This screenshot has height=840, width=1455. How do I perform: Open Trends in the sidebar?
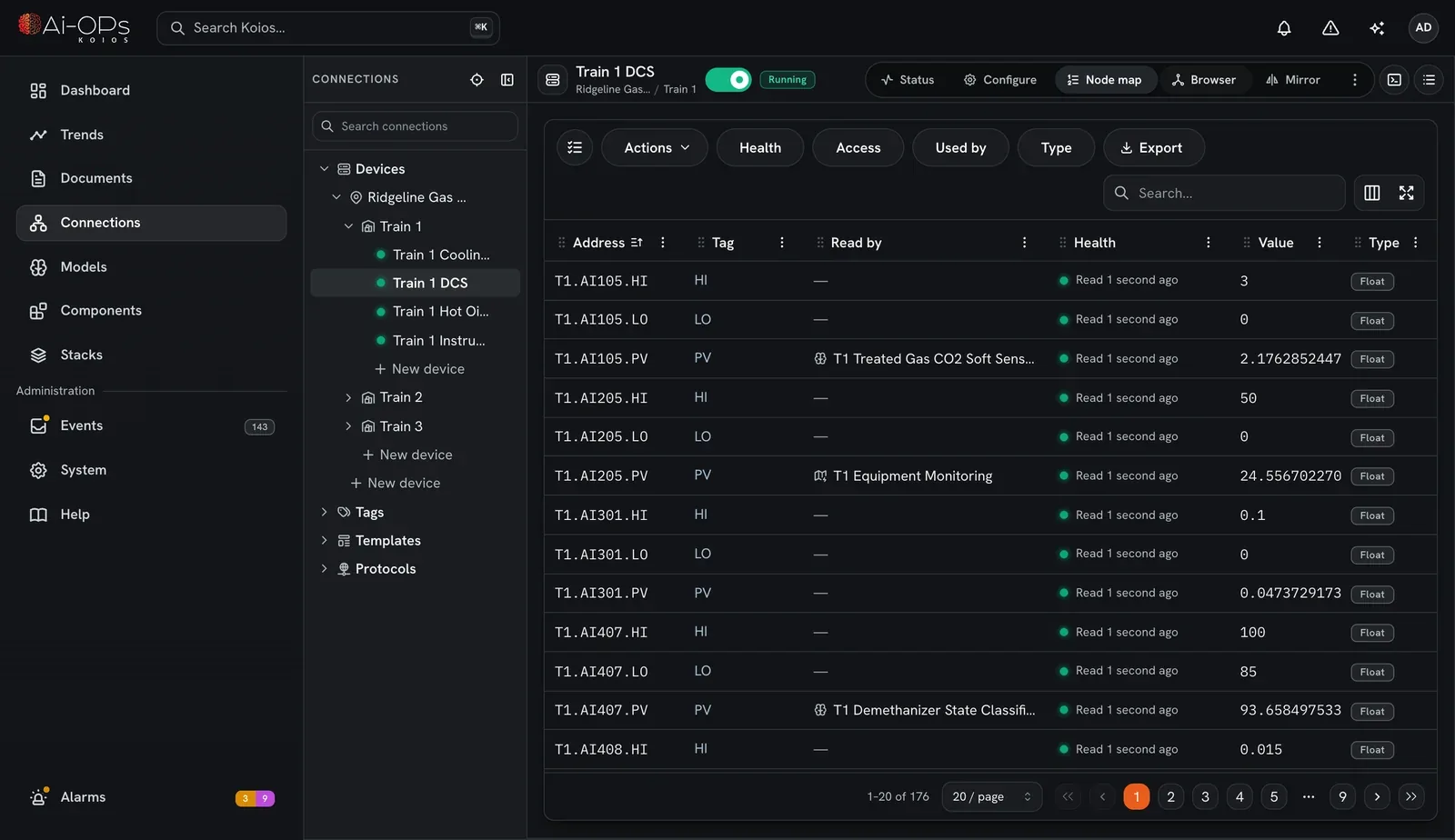151,135
